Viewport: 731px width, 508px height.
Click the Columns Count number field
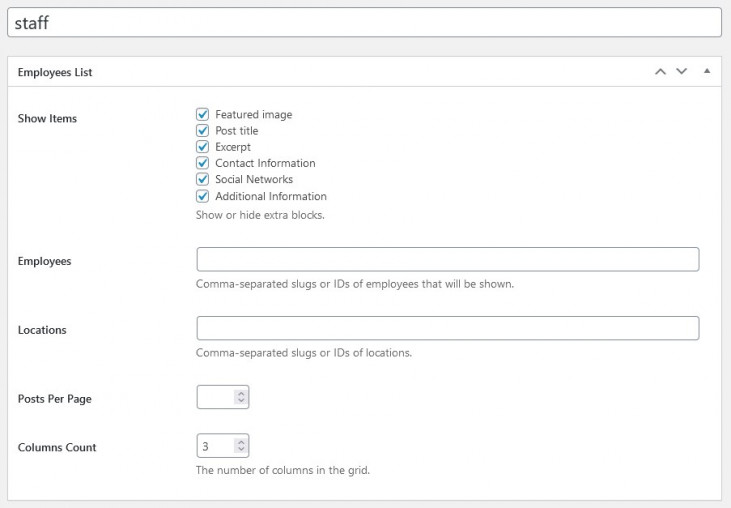coord(214,446)
